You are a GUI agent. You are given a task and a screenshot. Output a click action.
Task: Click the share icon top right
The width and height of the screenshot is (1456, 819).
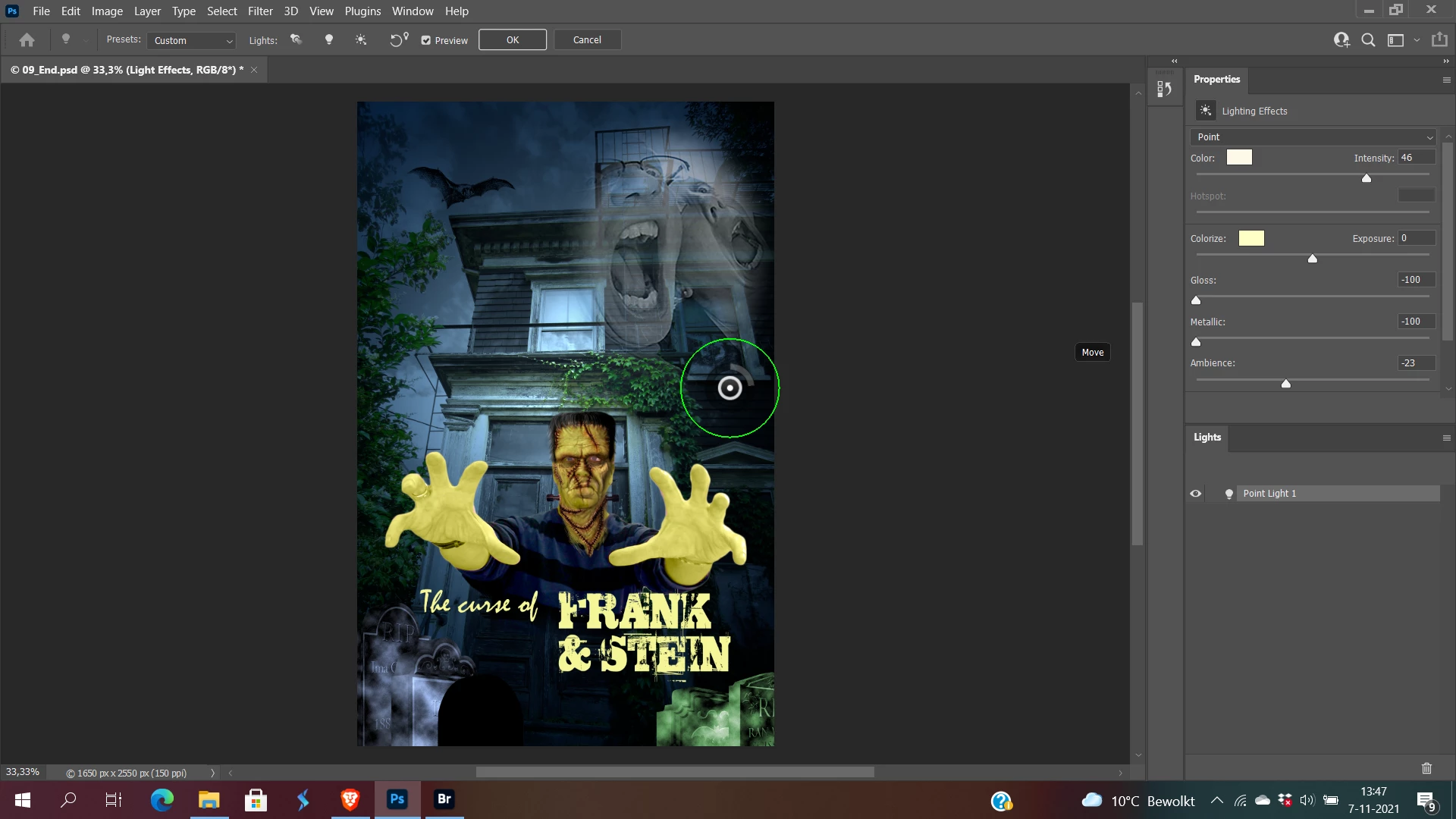(x=1439, y=40)
